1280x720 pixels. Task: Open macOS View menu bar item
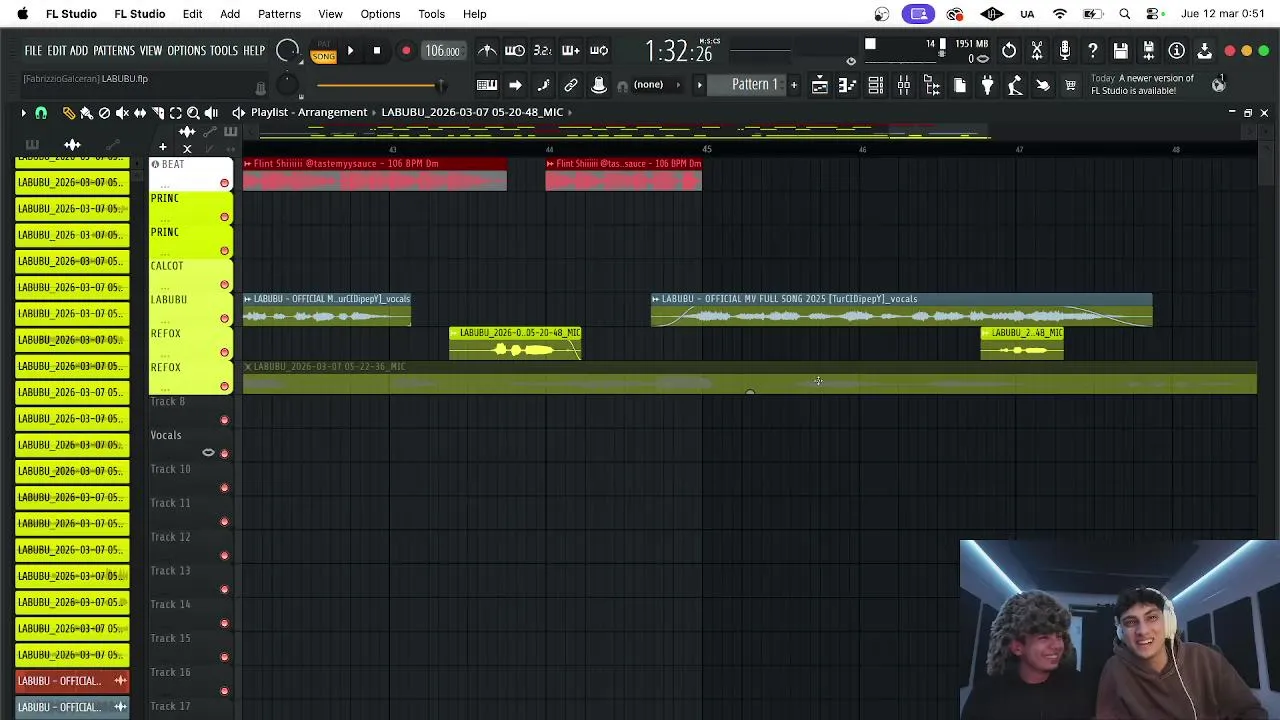pos(330,14)
